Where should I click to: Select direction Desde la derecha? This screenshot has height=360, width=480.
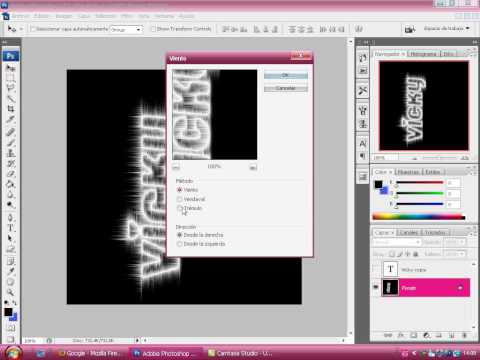[180, 235]
